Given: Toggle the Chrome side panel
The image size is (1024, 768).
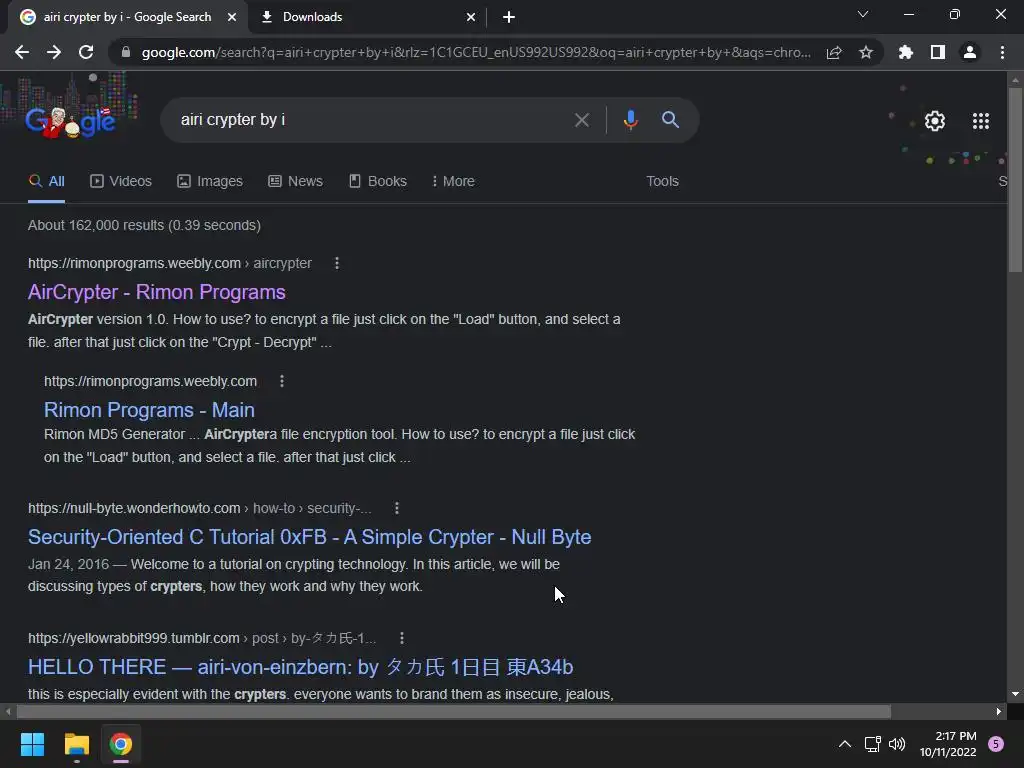Looking at the screenshot, I should tap(938, 52).
